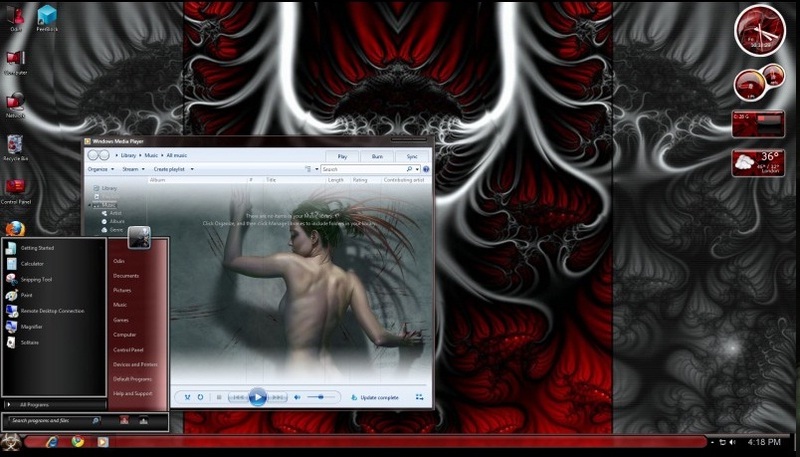Launch Magnifier from Start menu

click(54, 326)
